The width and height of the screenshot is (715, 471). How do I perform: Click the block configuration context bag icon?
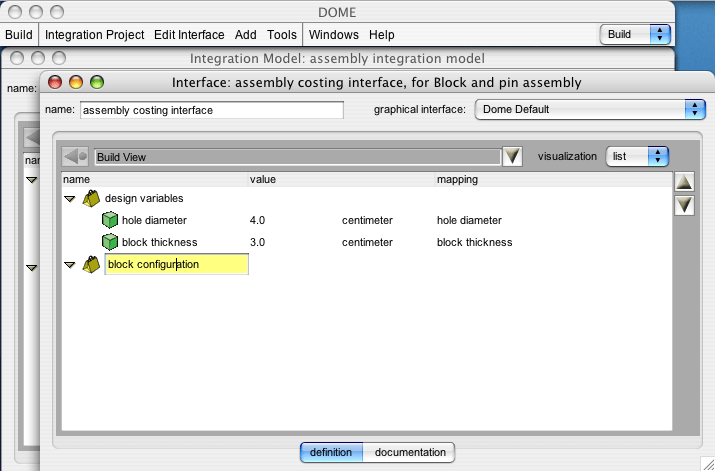click(x=91, y=264)
